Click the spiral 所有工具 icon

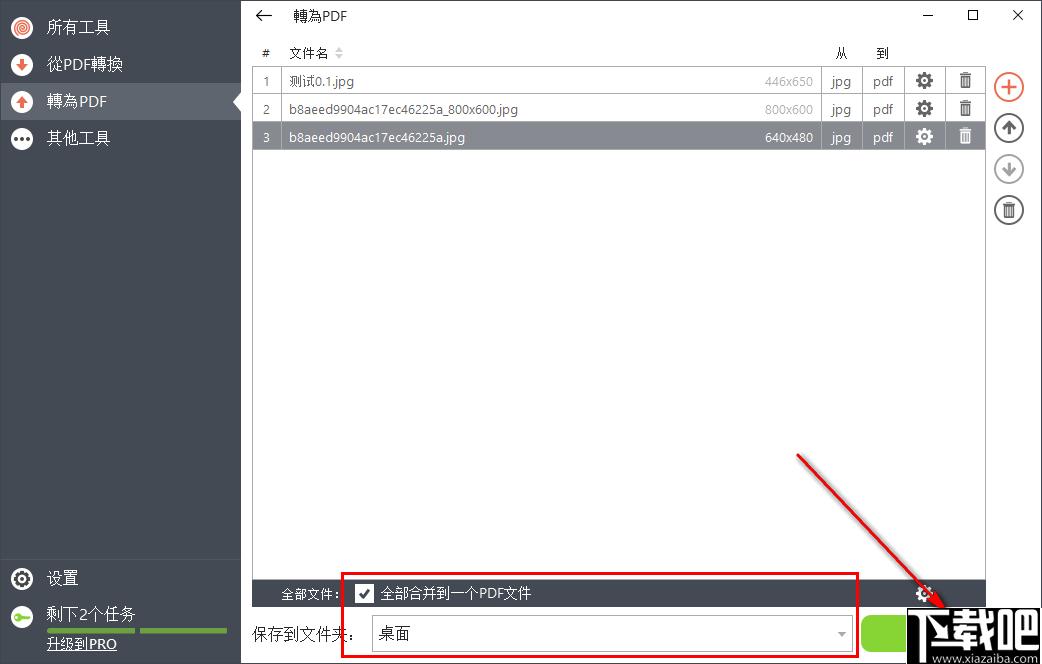(22, 27)
